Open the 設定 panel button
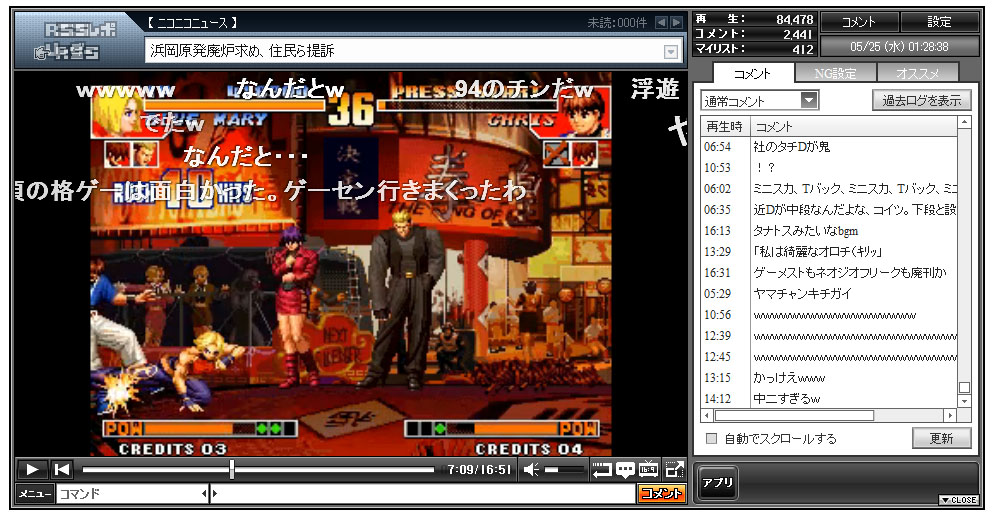The width and height of the screenshot is (999, 517). coord(939,22)
